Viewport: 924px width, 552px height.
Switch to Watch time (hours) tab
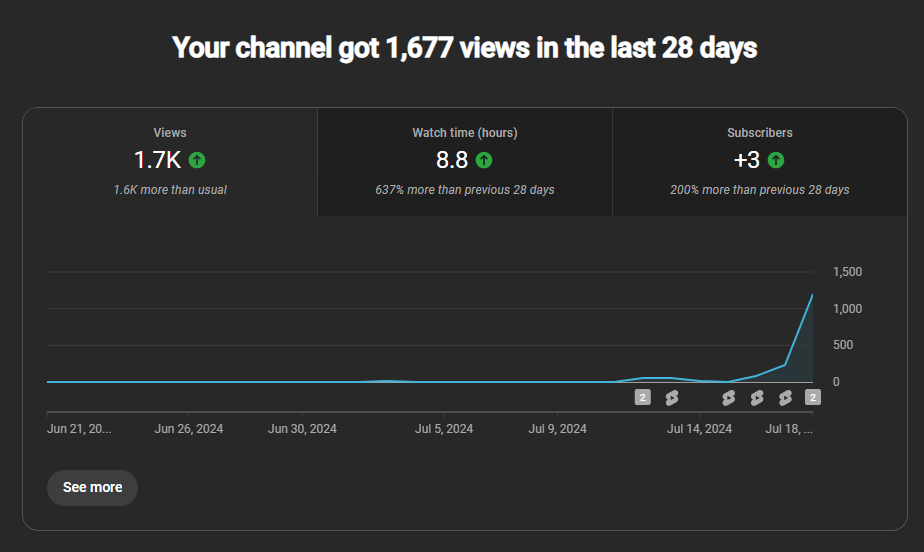465,162
